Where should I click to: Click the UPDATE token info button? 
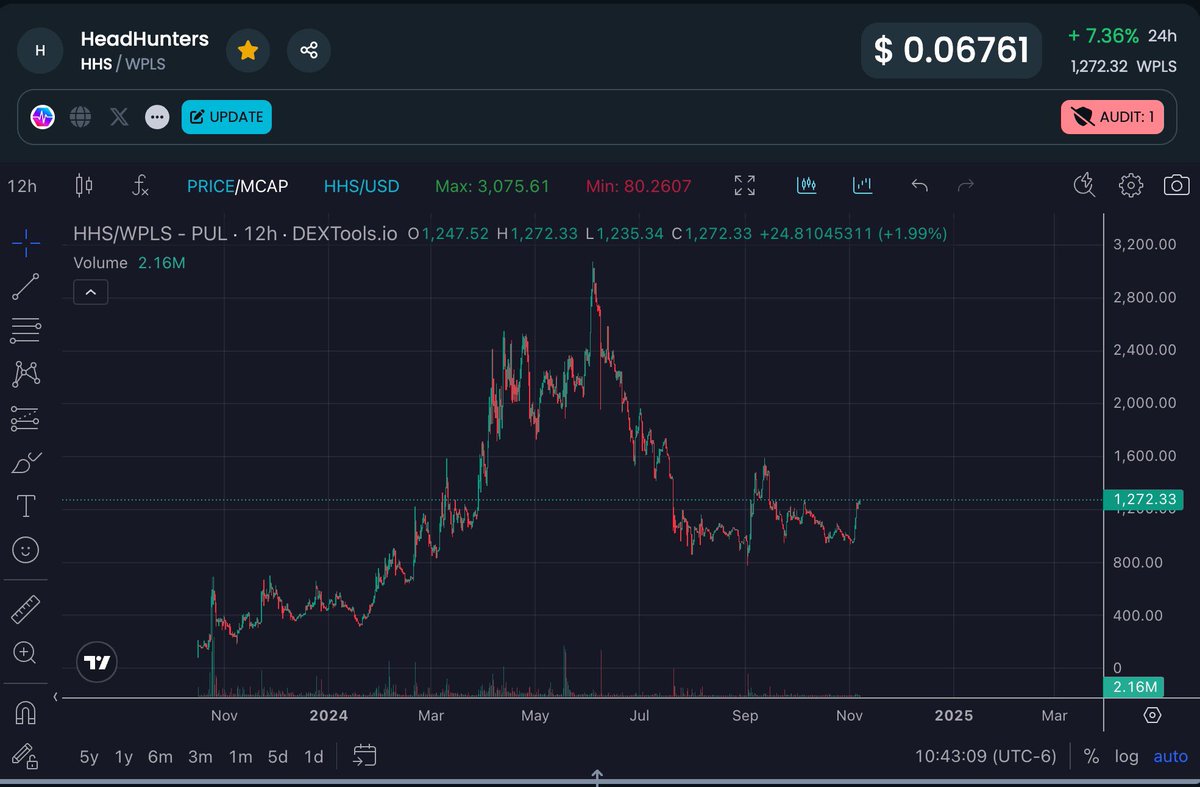point(226,117)
